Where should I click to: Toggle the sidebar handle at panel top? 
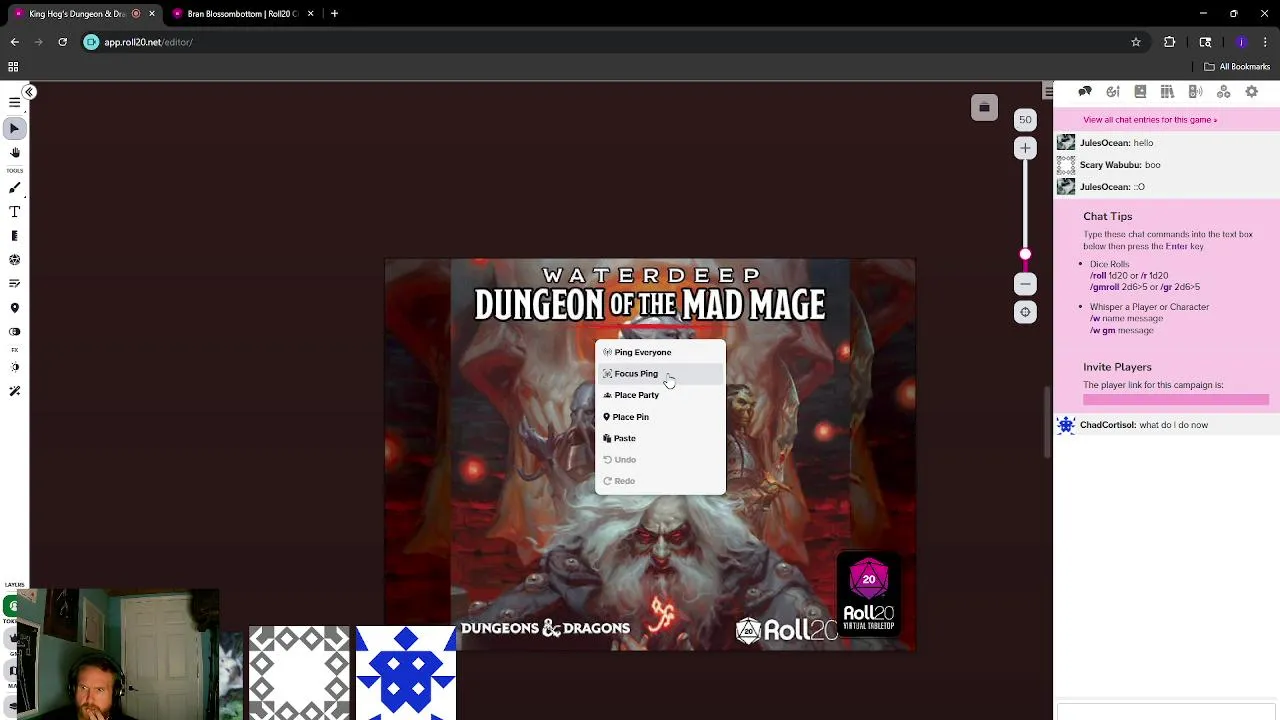[x=1048, y=92]
